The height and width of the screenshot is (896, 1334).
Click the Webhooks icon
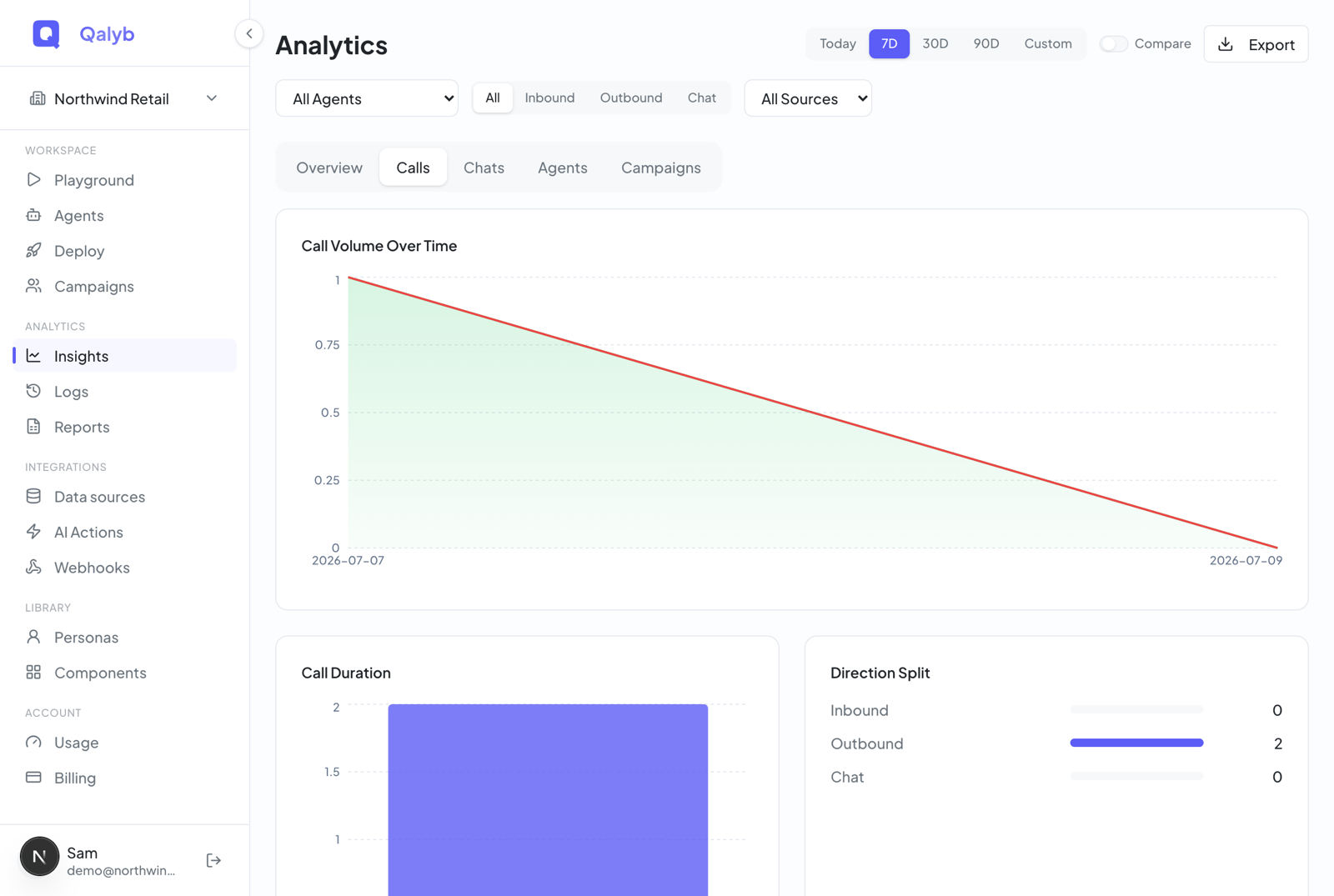point(33,568)
